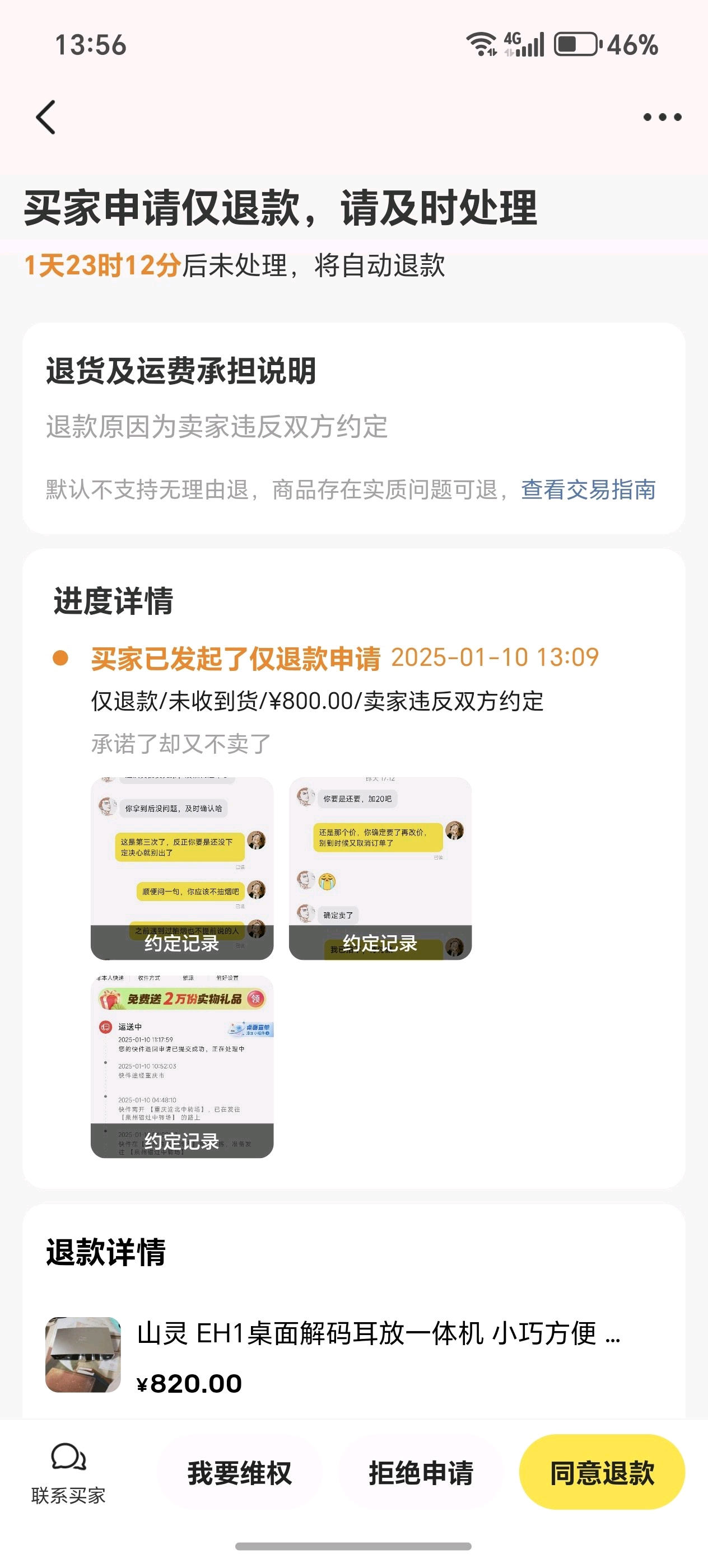Tap the home gesture bar at bottom
The image size is (708, 1568).
353,1546
